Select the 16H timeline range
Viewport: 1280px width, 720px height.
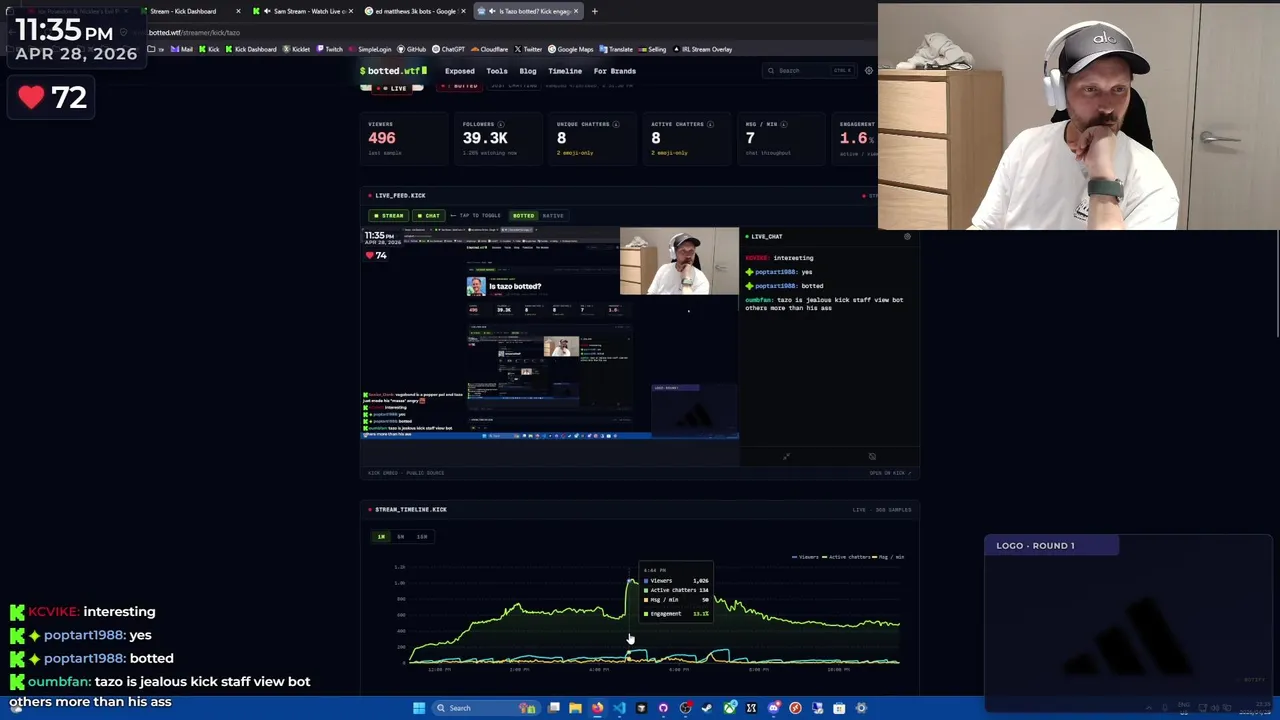click(x=421, y=537)
